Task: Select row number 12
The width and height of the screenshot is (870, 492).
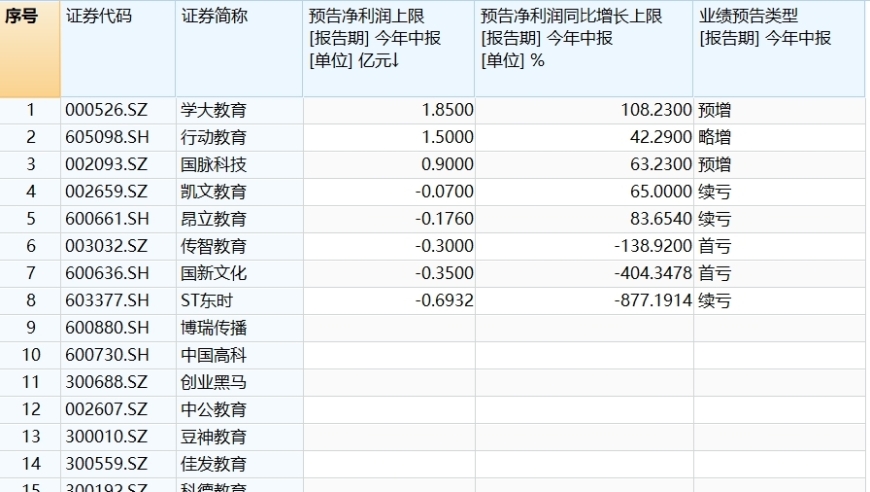Action: 31,409
